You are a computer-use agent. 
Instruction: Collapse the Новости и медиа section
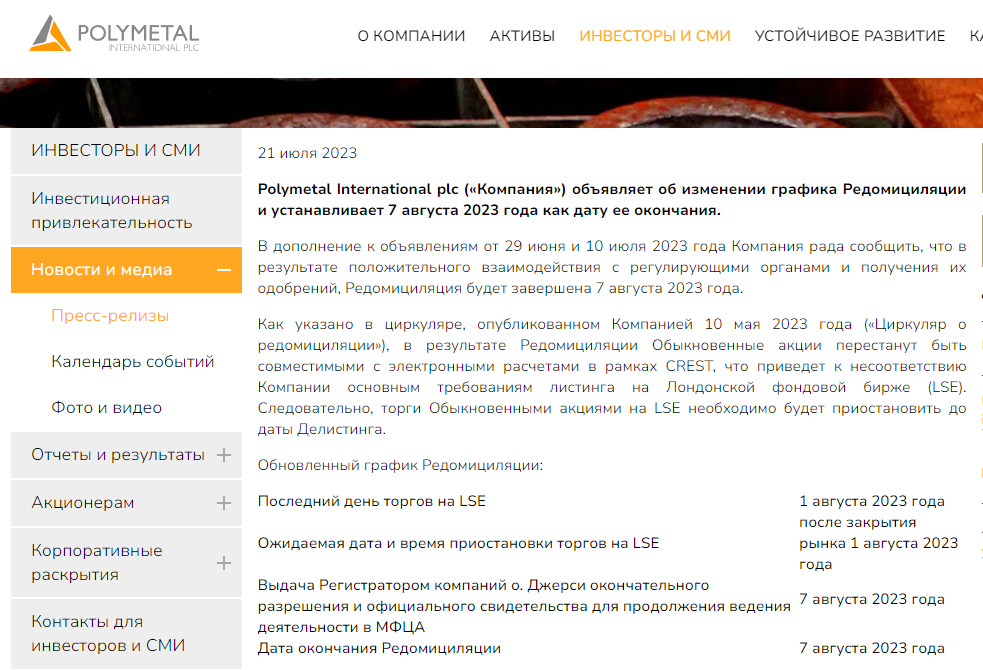[x=224, y=270]
